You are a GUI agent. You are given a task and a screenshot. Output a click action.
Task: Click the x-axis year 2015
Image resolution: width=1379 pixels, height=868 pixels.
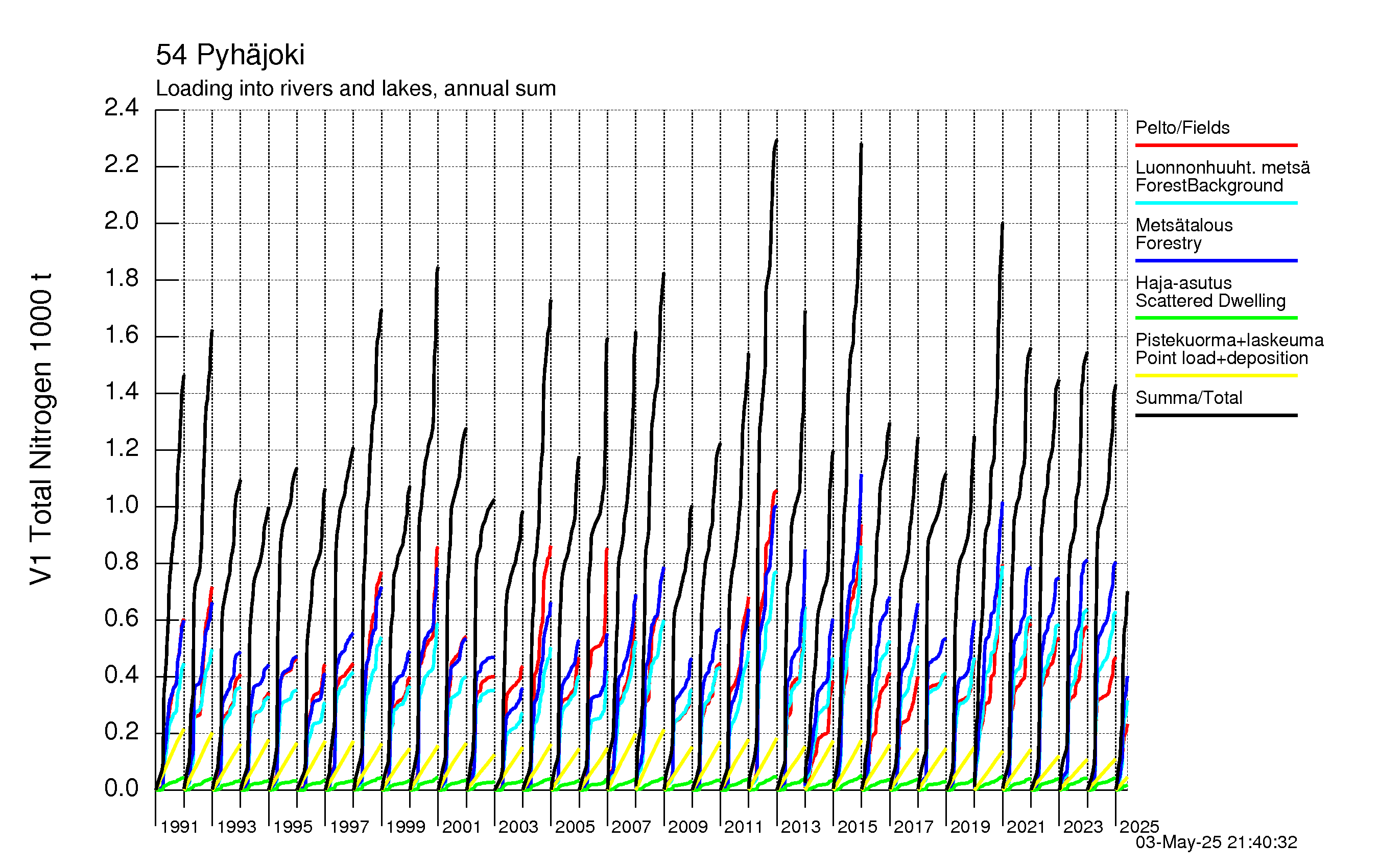point(858,827)
